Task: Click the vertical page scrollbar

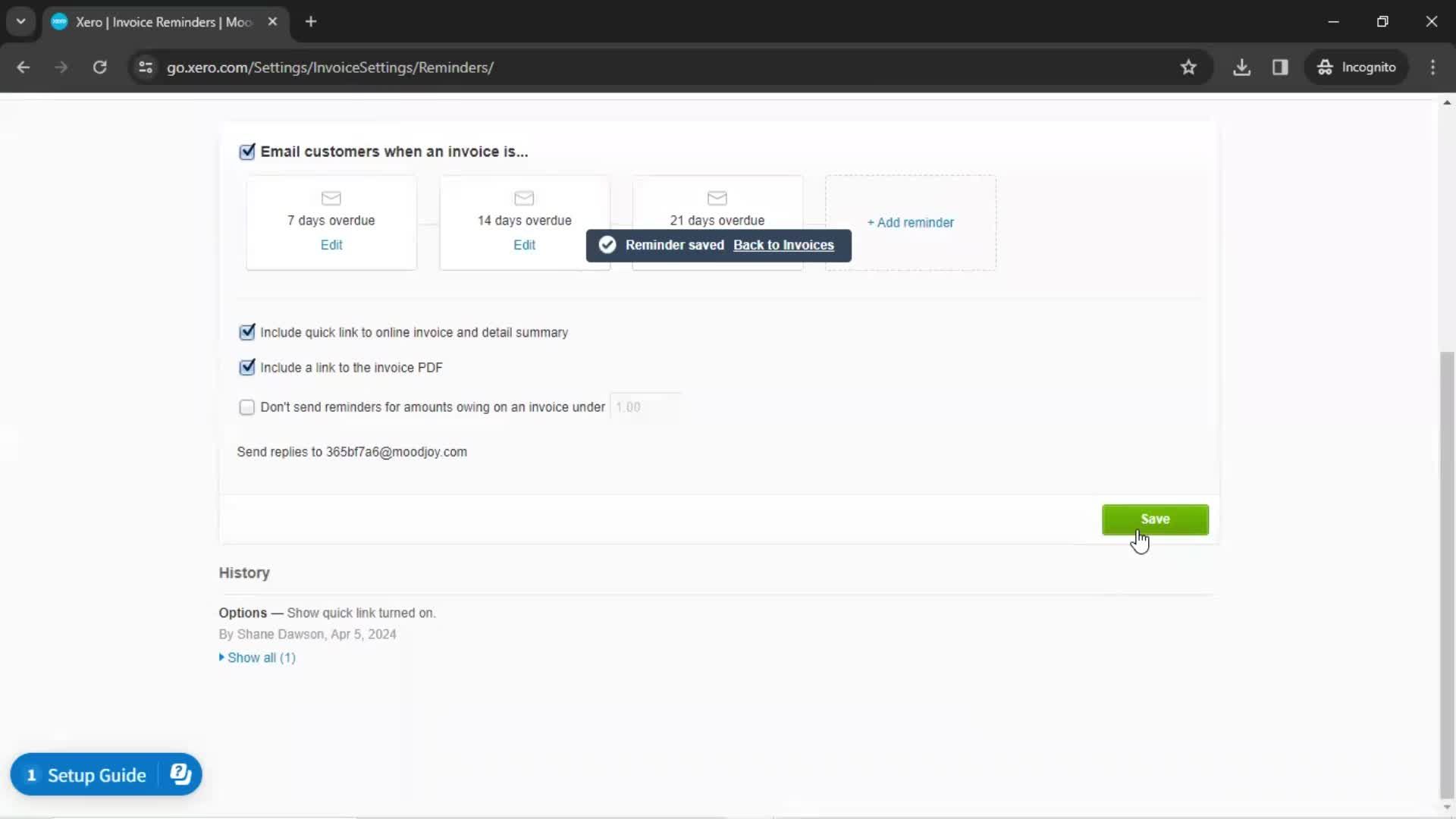Action: pyautogui.click(x=1447, y=575)
